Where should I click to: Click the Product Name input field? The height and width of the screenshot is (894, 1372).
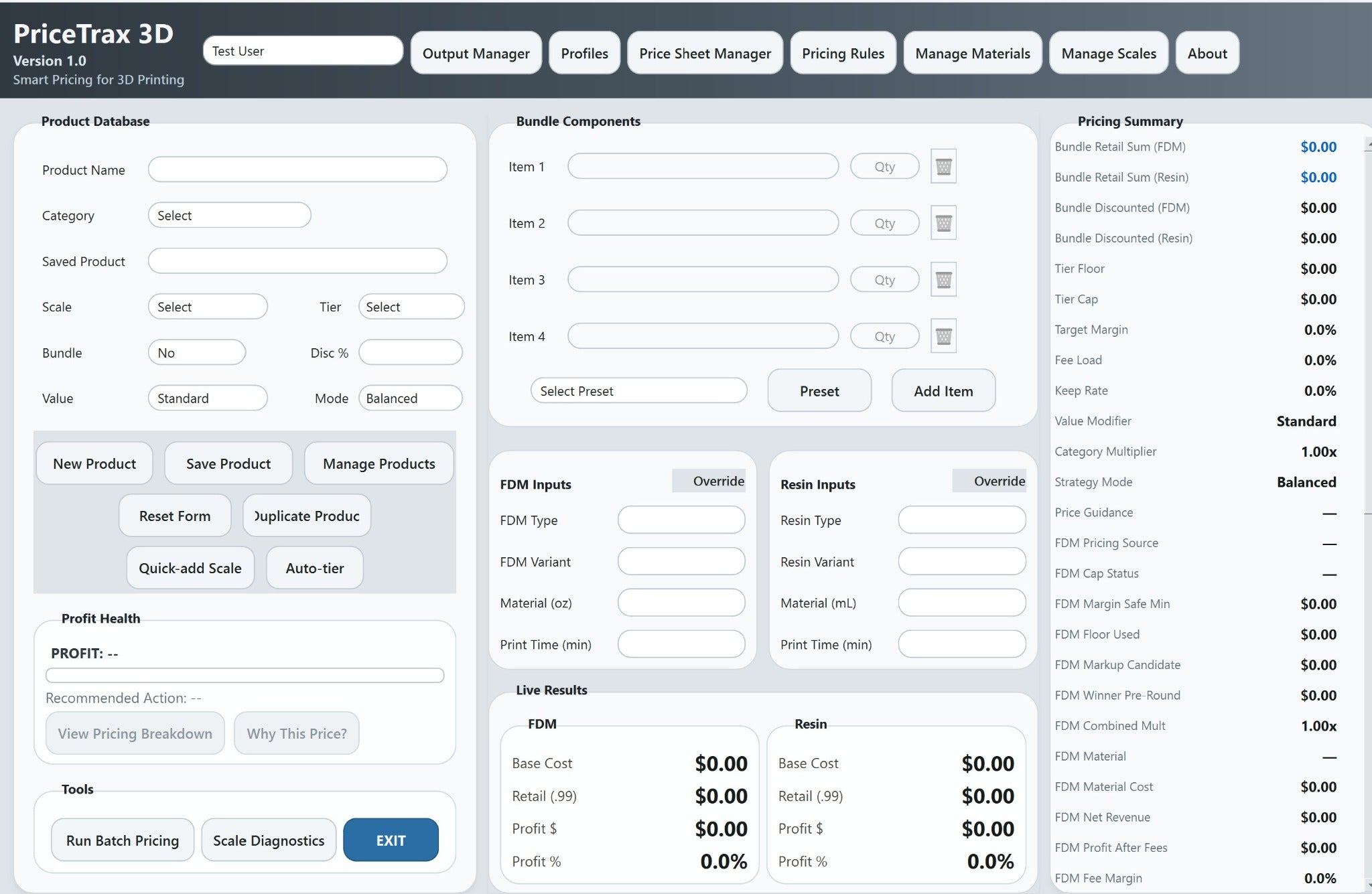coord(297,169)
